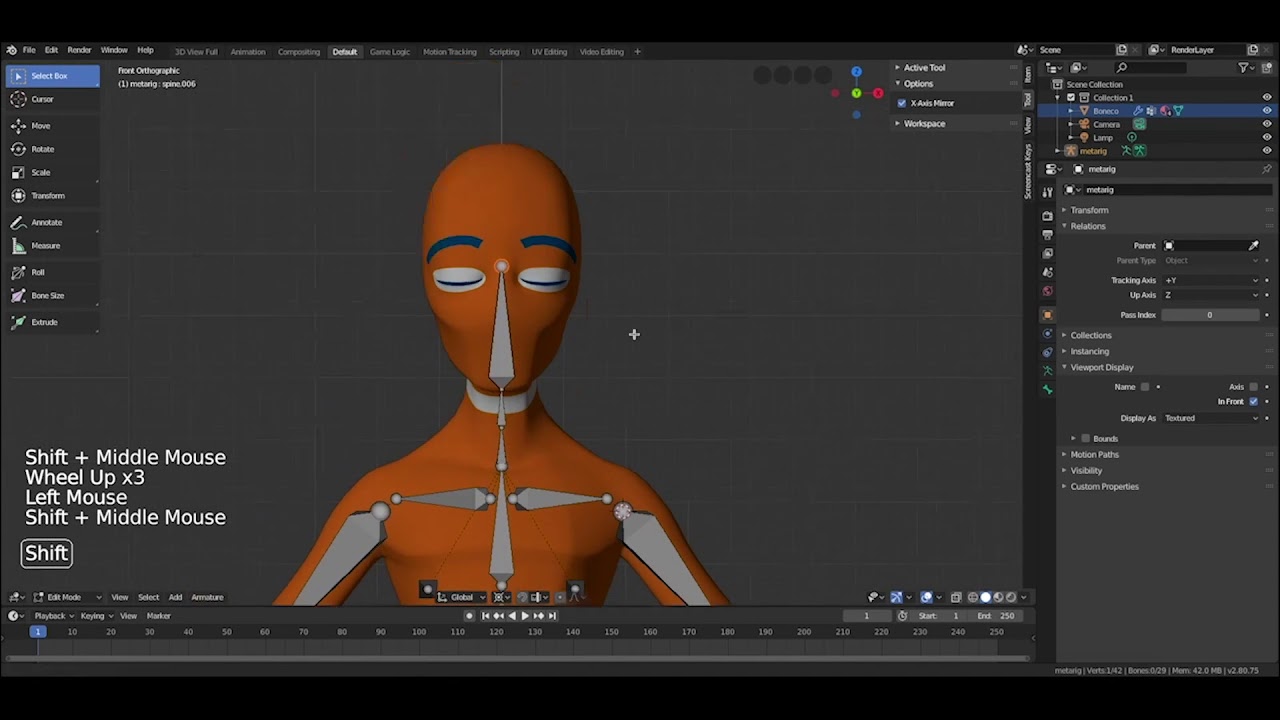Screen dimensions: 1280x720
Task: Enable the Name display checkbox
Action: (1145, 387)
